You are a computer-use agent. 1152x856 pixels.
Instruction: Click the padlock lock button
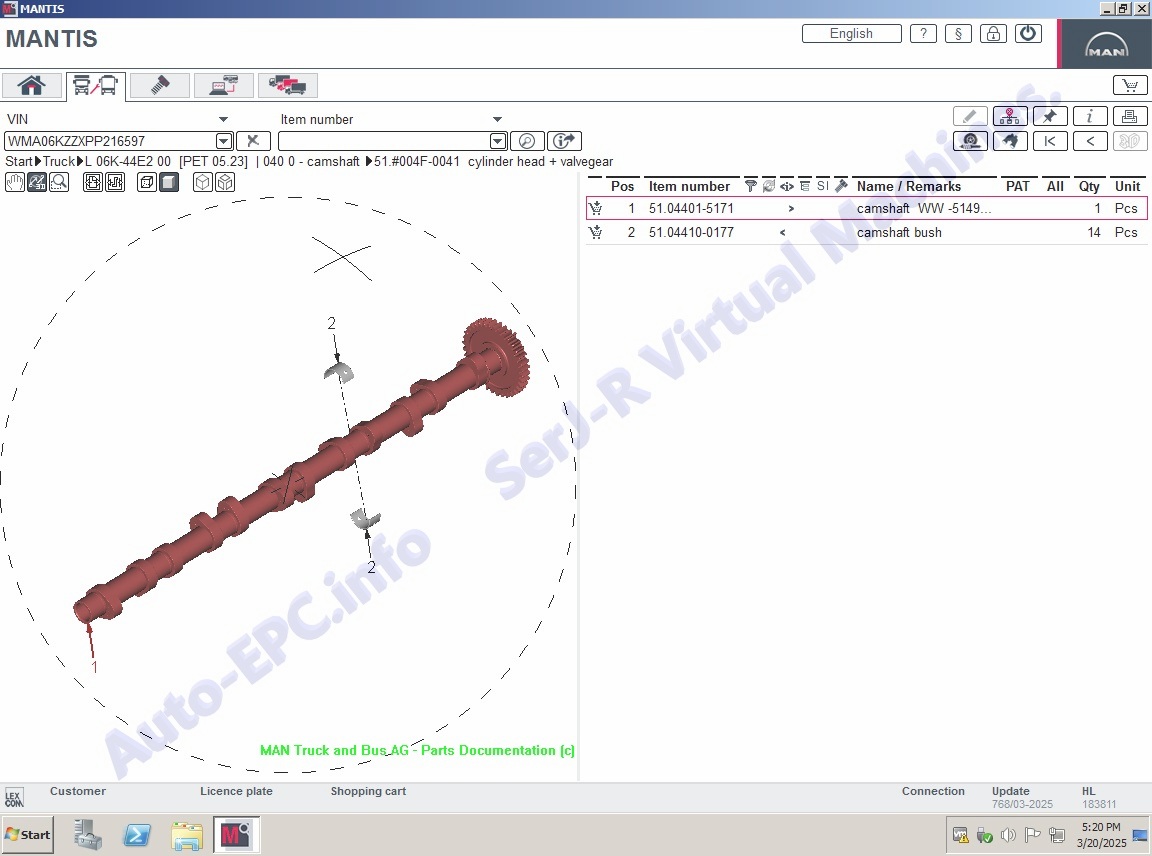pos(993,34)
